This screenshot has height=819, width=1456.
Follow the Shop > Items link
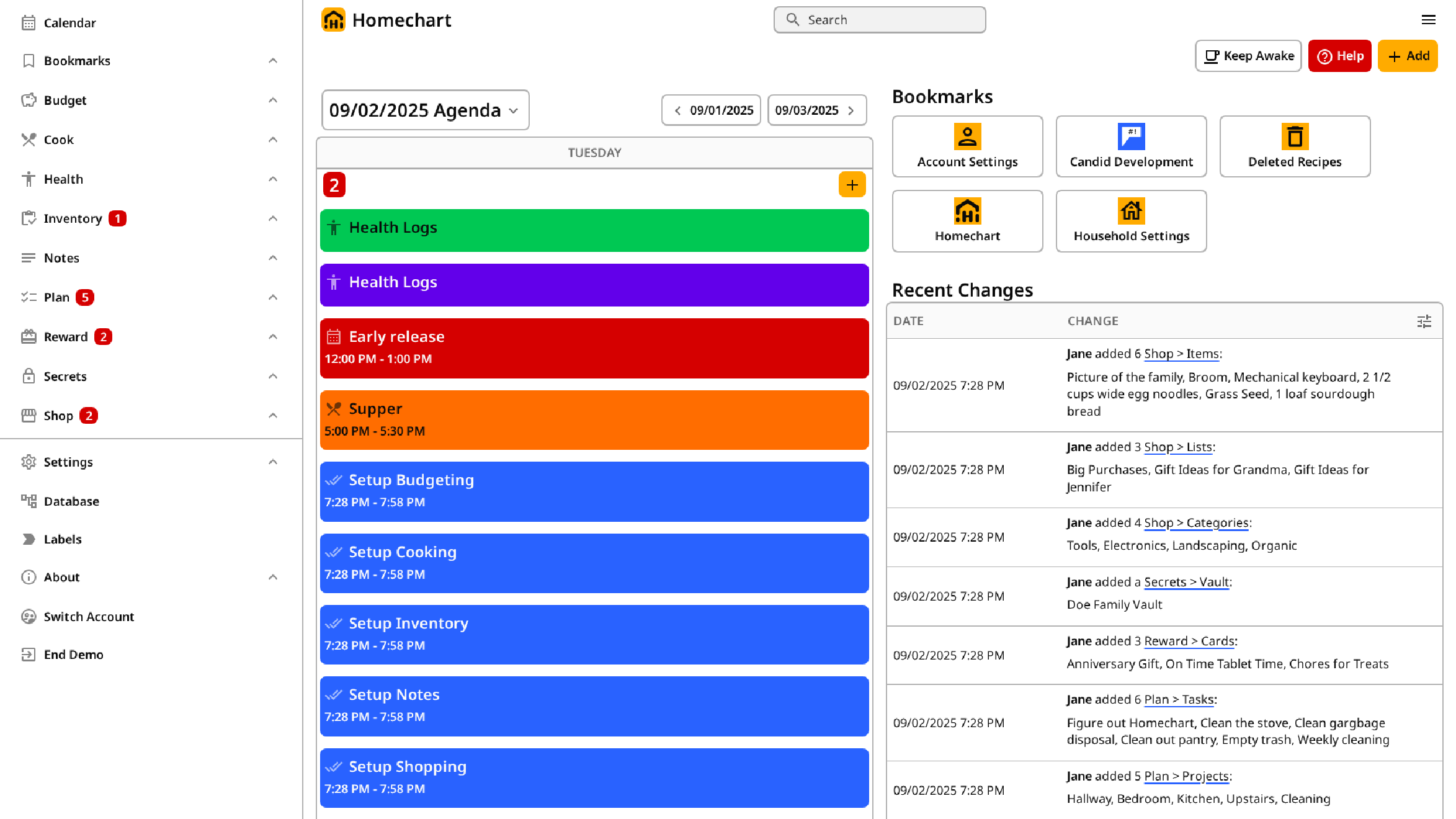pyautogui.click(x=1181, y=354)
